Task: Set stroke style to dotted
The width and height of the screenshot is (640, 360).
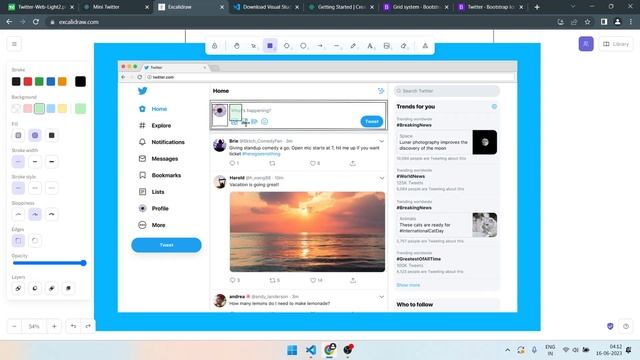Action: 51,188
